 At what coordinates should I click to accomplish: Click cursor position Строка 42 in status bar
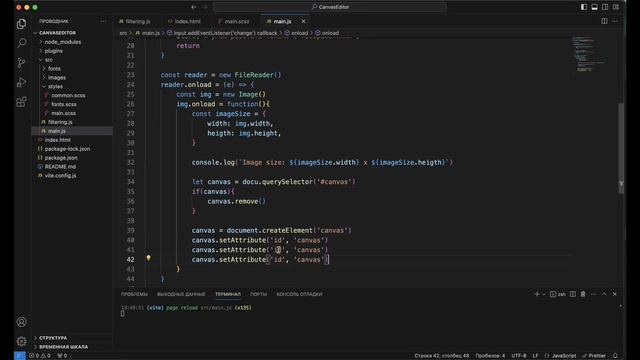point(442,356)
